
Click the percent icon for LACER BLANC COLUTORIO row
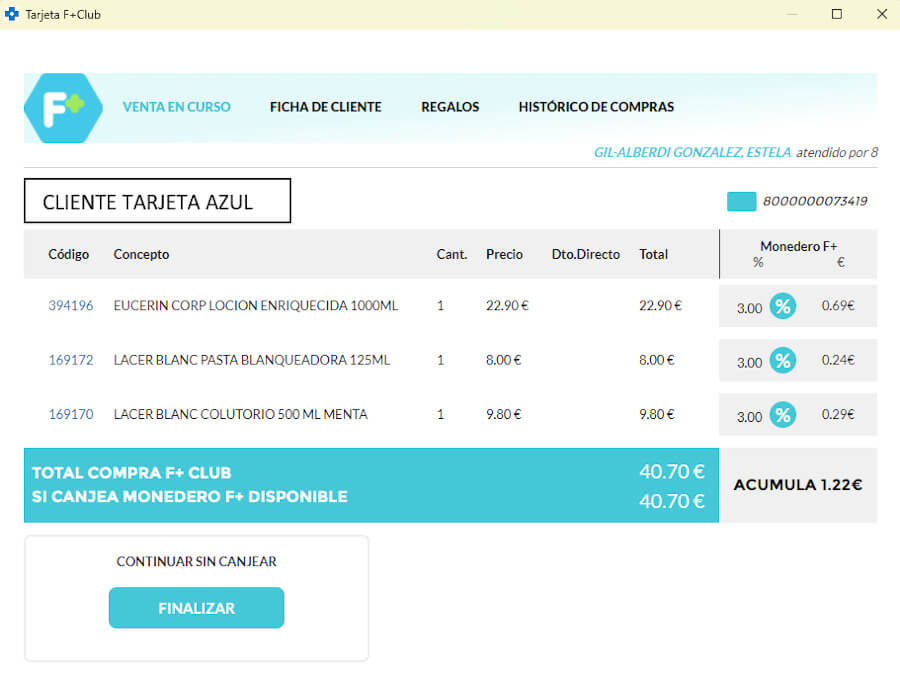[x=783, y=415]
